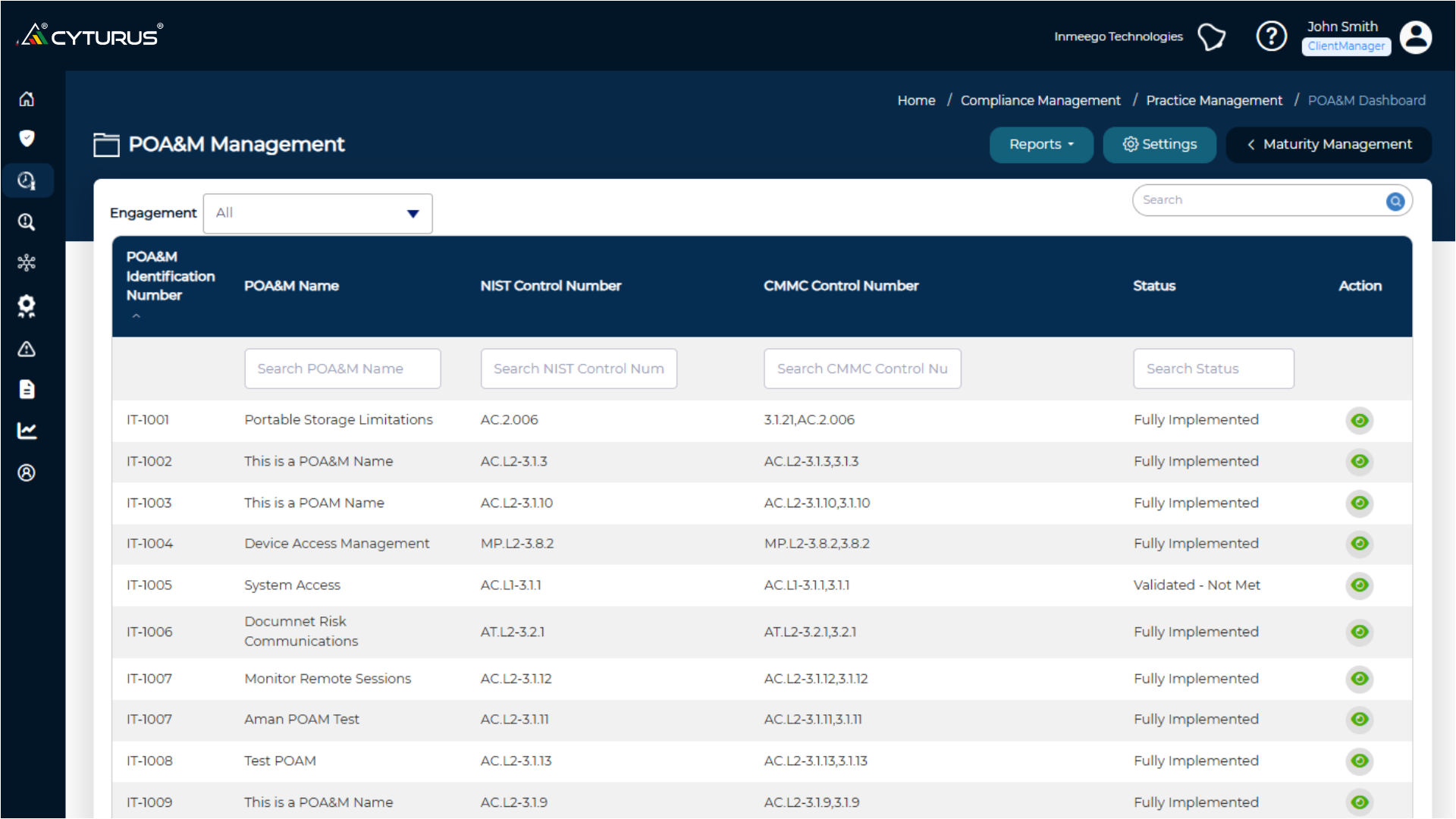Click the warning triangle icon in sidebar

(x=27, y=349)
